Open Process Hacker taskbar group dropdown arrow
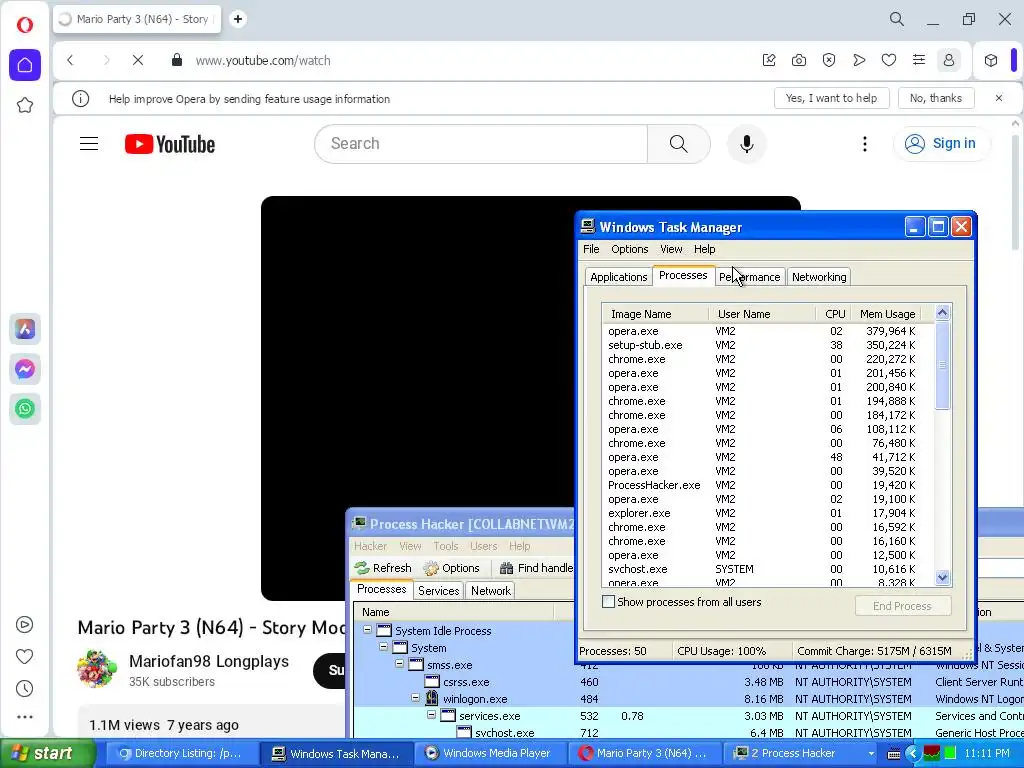 871,754
